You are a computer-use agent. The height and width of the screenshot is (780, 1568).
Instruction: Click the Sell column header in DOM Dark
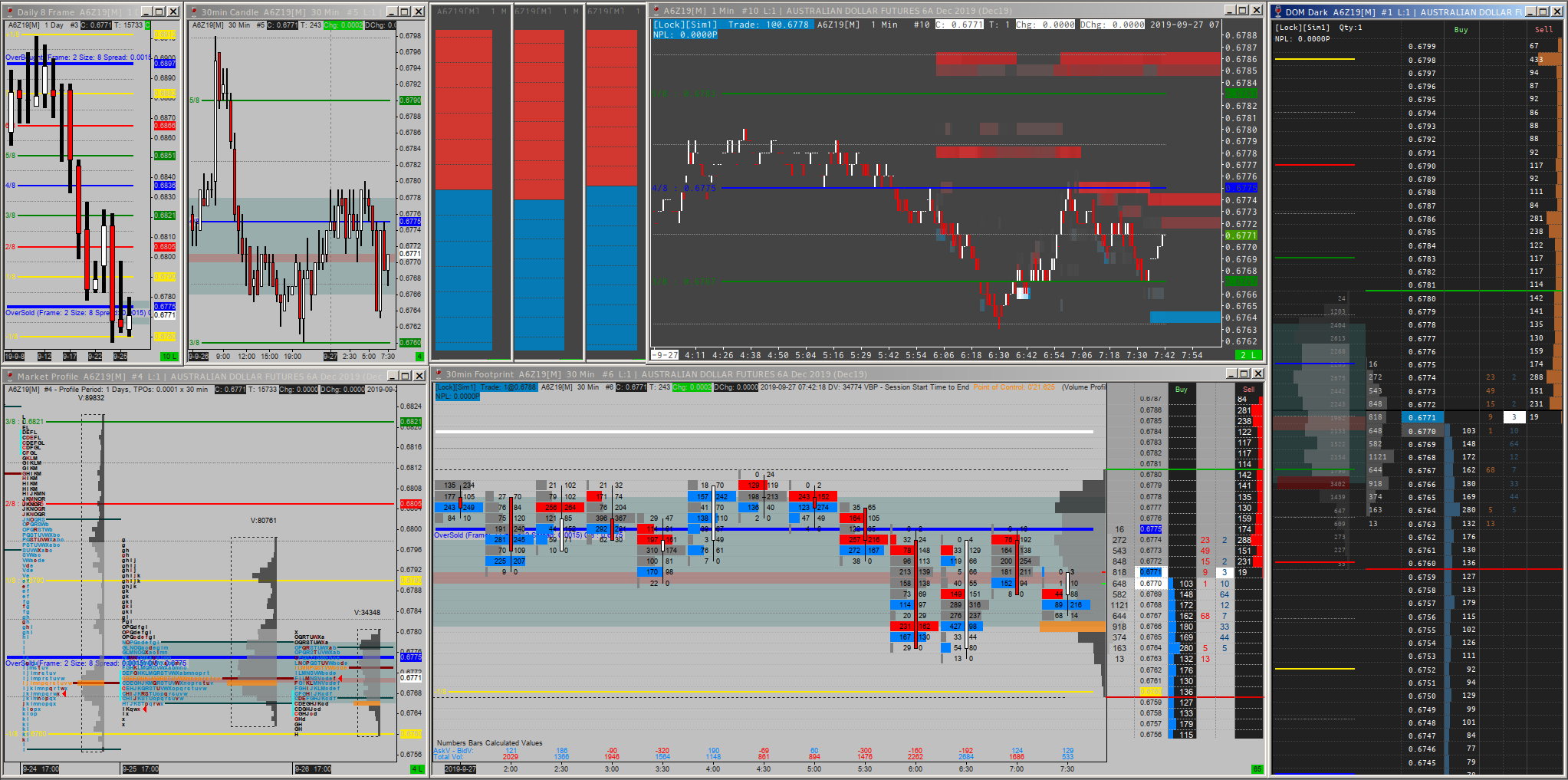1543,30
